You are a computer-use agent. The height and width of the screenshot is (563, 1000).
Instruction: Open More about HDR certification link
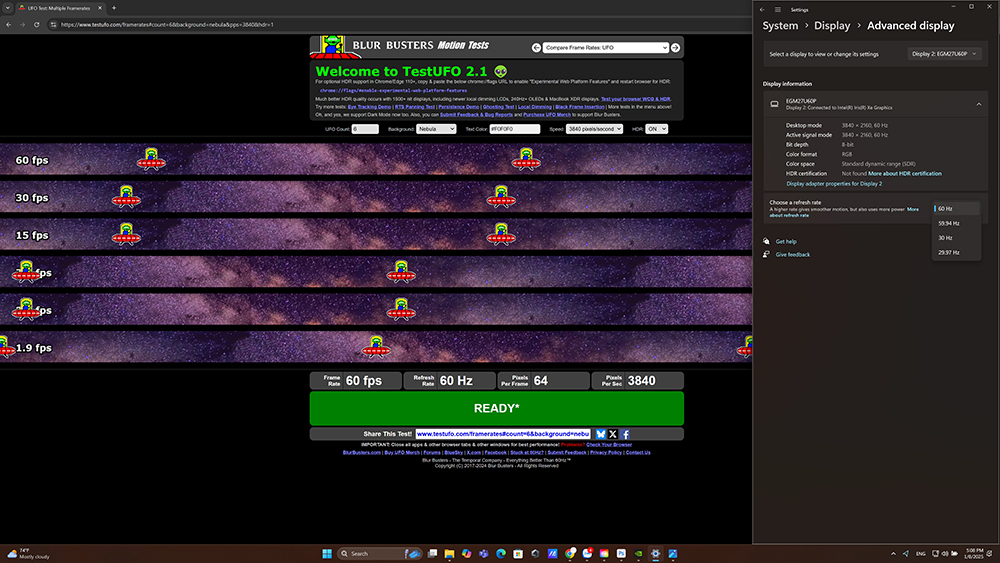point(904,173)
